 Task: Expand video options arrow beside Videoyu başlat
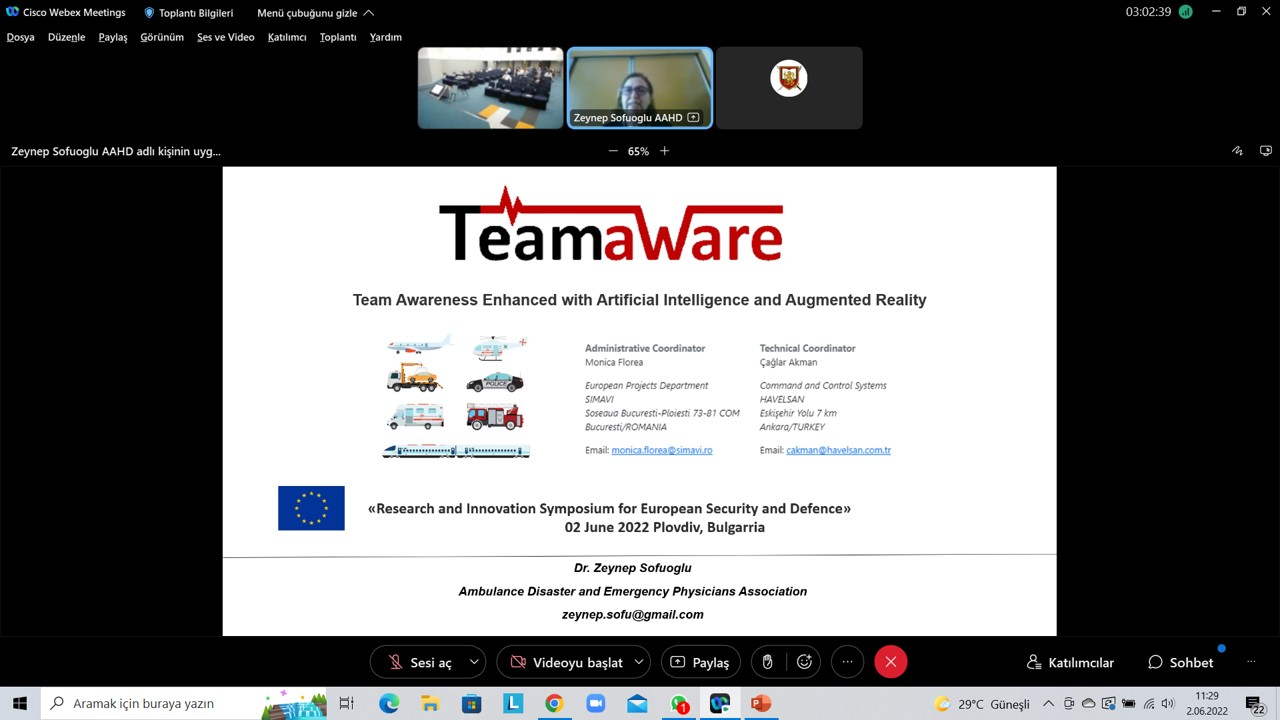pyautogui.click(x=639, y=662)
